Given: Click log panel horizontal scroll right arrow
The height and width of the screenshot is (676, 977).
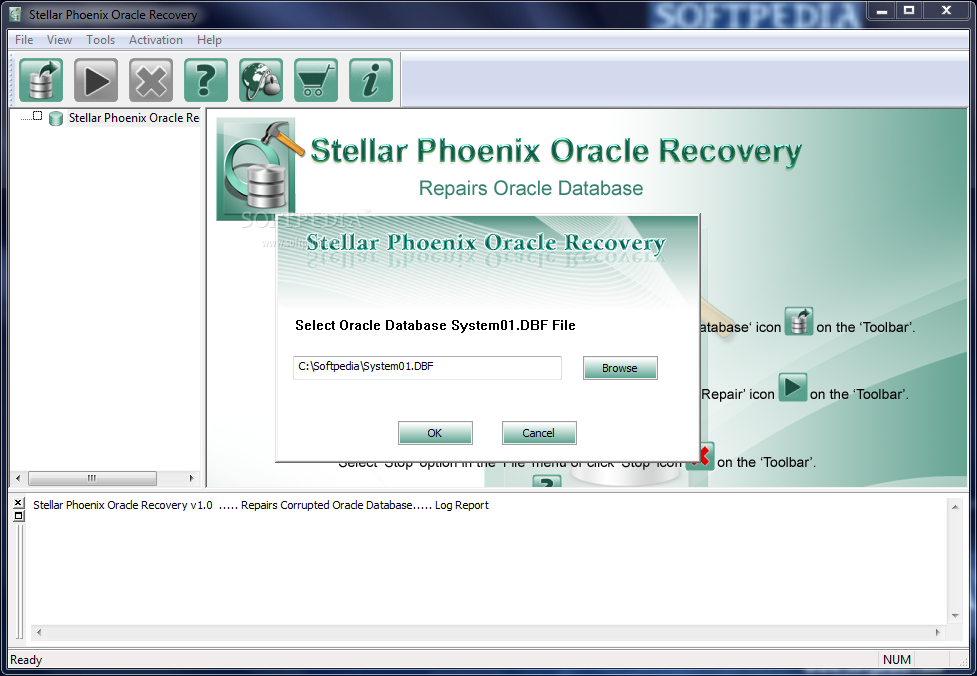Looking at the screenshot, I should [x=938, y=632].
